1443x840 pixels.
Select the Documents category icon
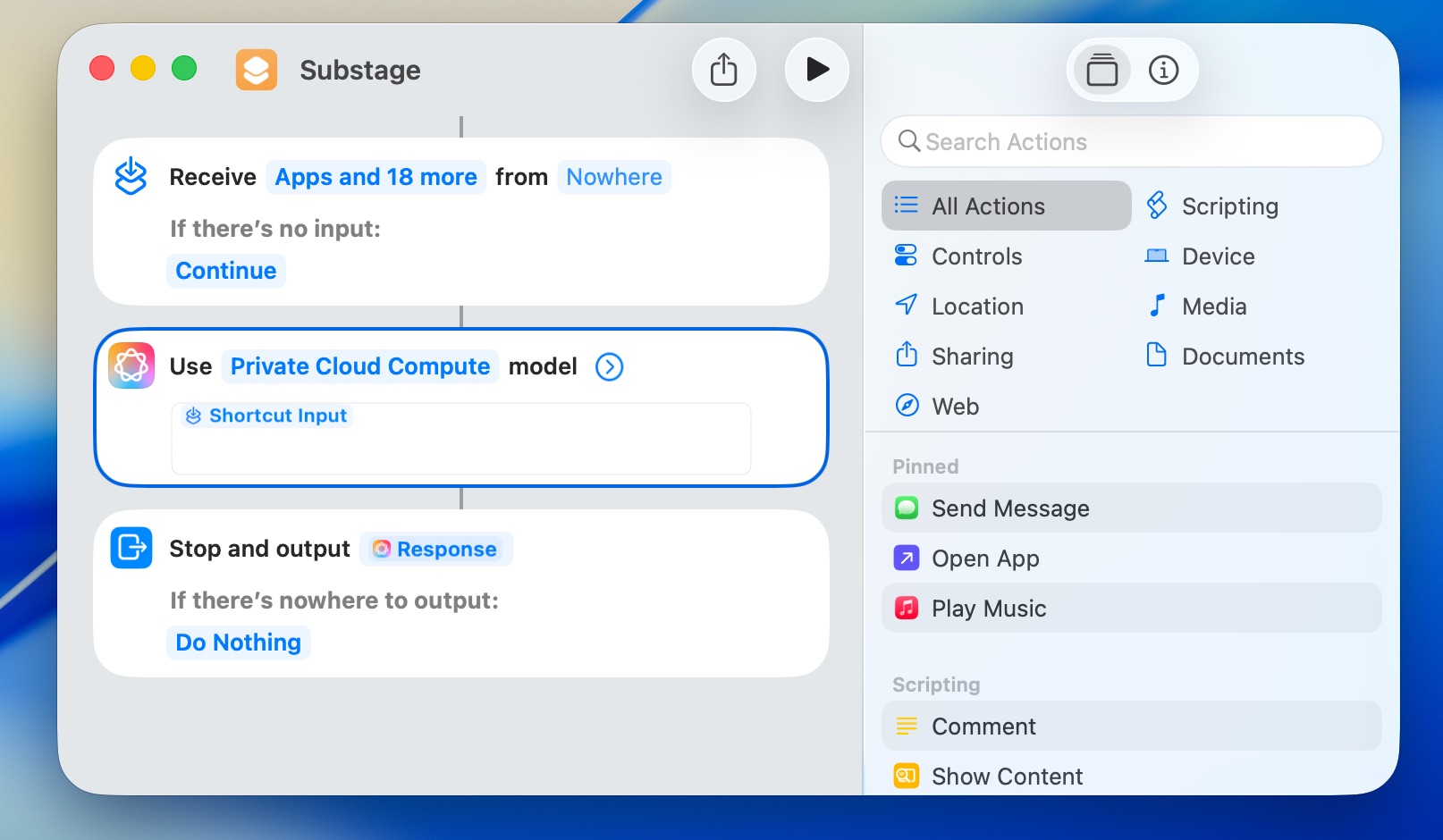tap(1156, 356)
